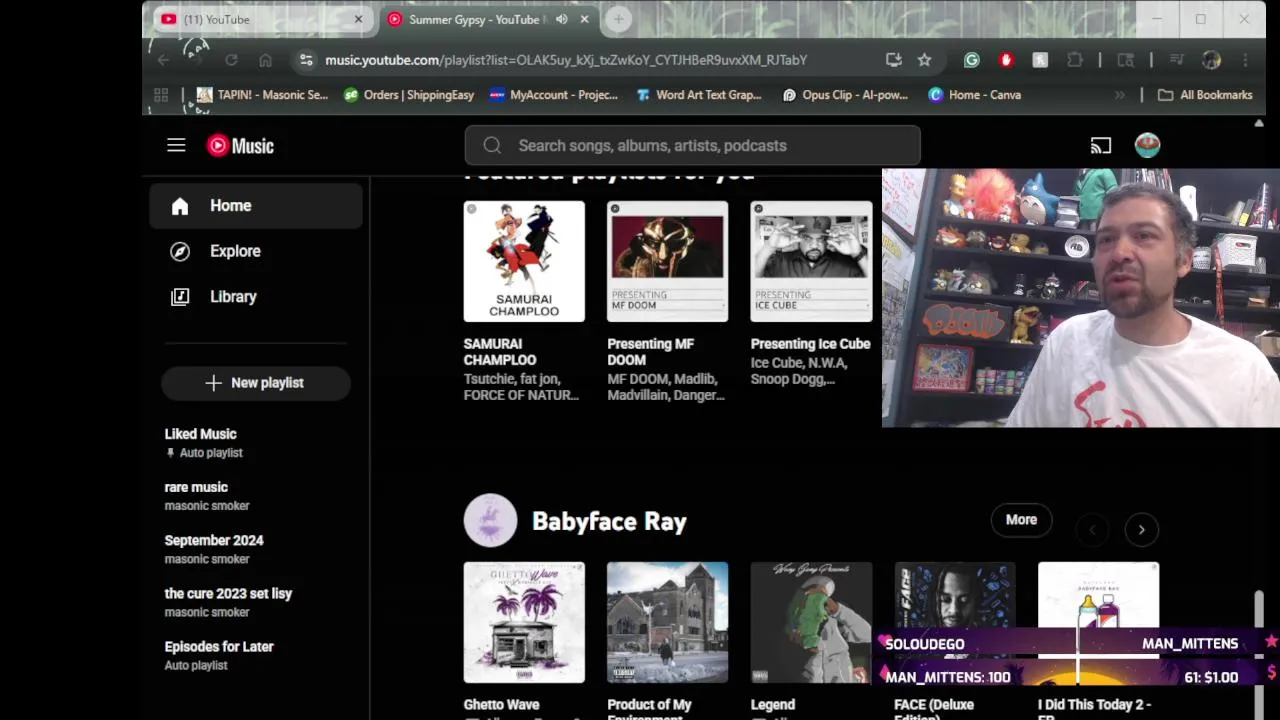The height and width of the screenshot is (720, 1280).
Task: Open Word Art Text Graphic bookmark
Action: point(698,95)
